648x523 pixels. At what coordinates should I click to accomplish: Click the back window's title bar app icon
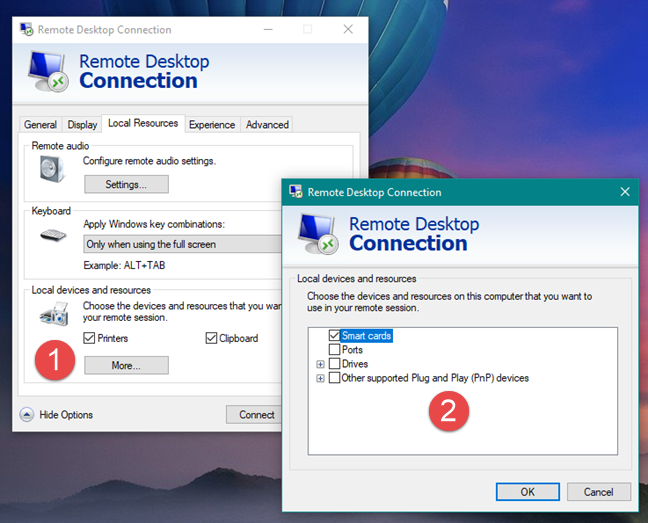coord(26,29)
